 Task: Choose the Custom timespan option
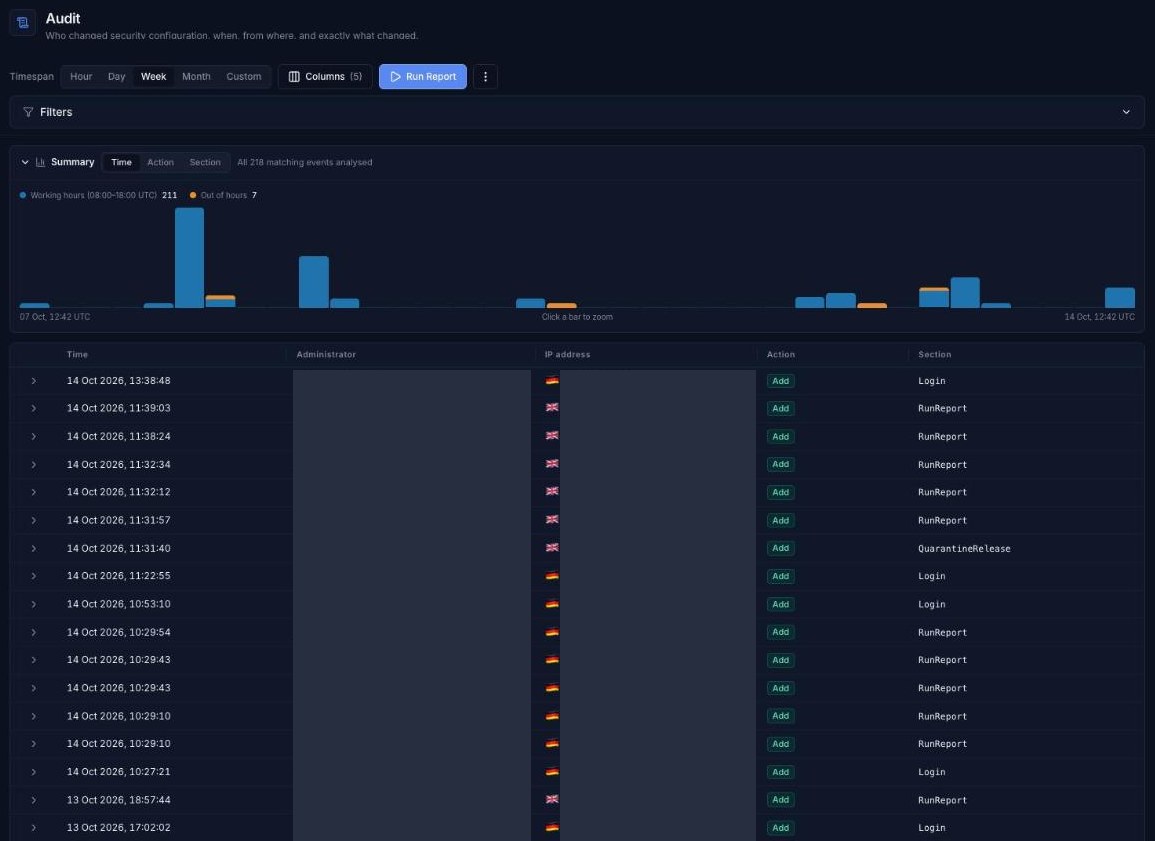coord(244,77)
